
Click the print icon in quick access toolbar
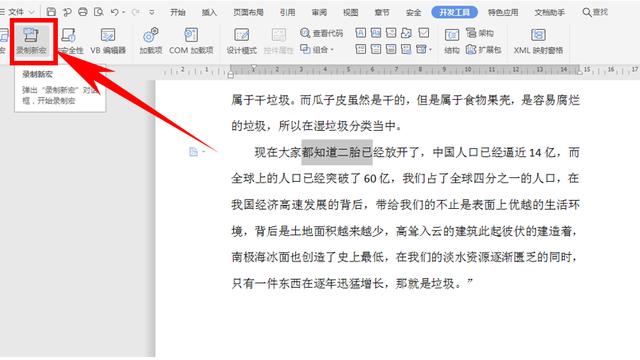83,12
